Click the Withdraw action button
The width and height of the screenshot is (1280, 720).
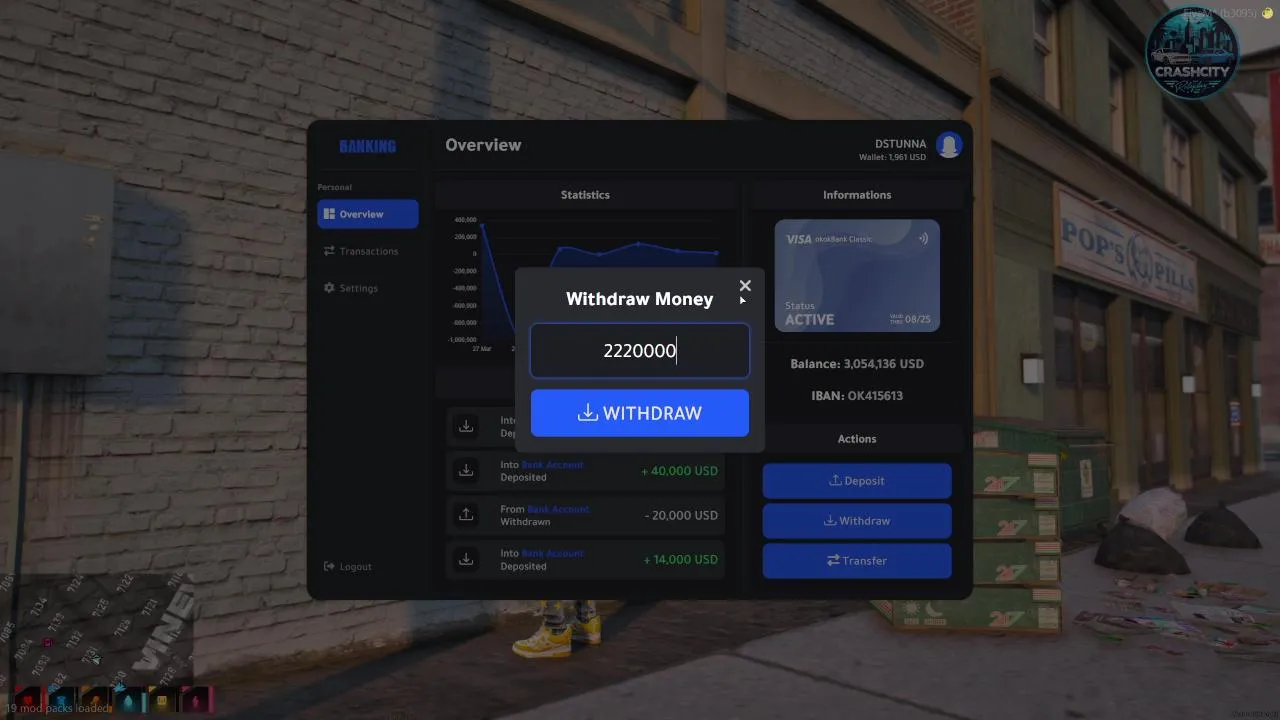857,520
